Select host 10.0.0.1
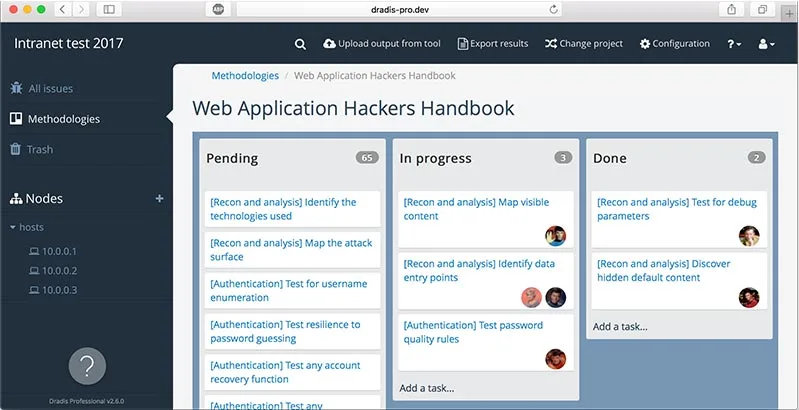The image size is (799, 410). (52, 251)
